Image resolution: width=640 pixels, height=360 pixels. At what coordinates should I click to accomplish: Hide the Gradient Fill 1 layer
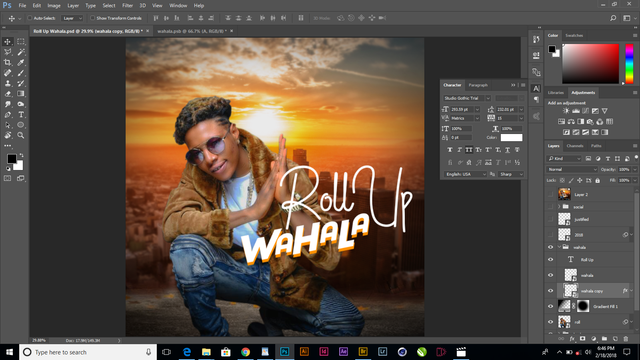click(x=551, y=306)
